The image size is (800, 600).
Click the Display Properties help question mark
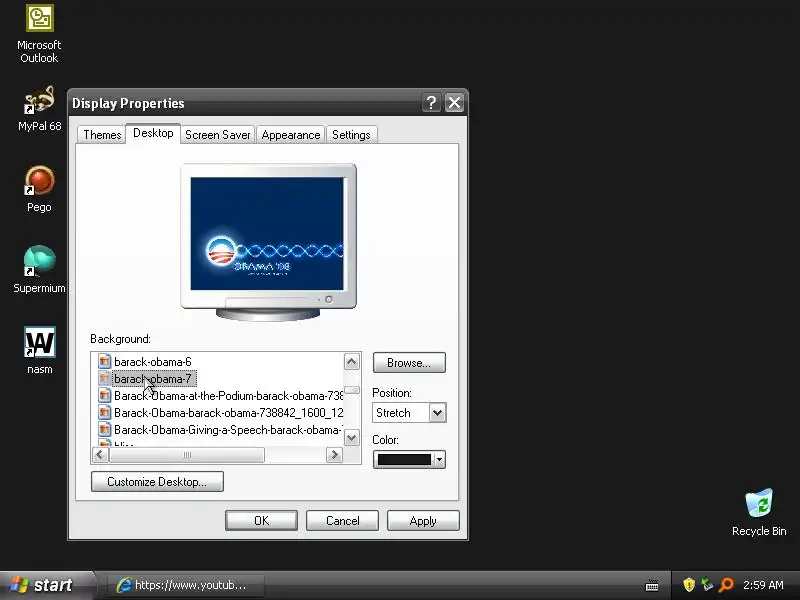point(431,103)
